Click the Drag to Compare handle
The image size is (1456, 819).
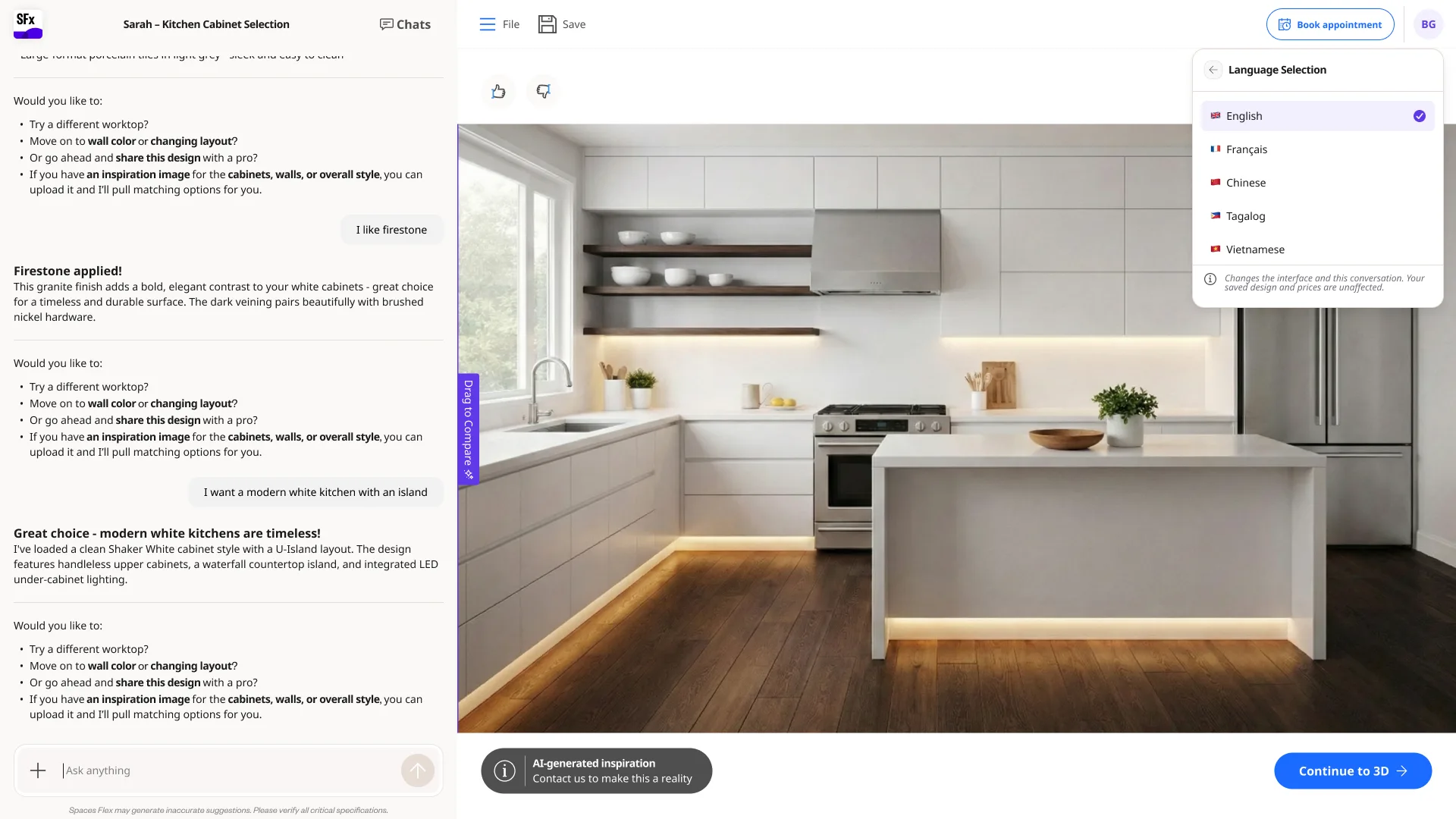tap(468, 429)
